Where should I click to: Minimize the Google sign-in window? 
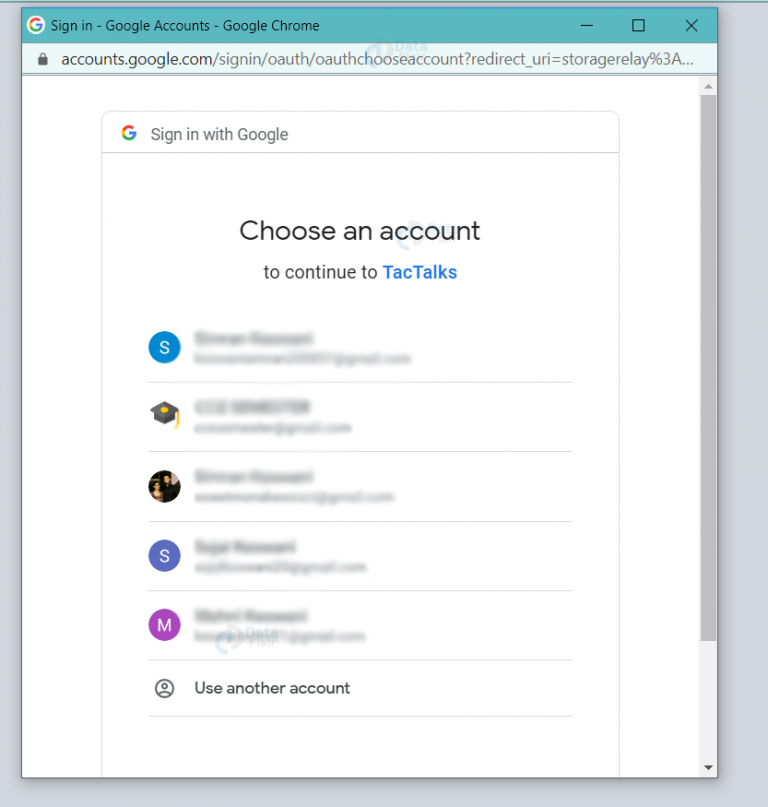click(587, 25)
